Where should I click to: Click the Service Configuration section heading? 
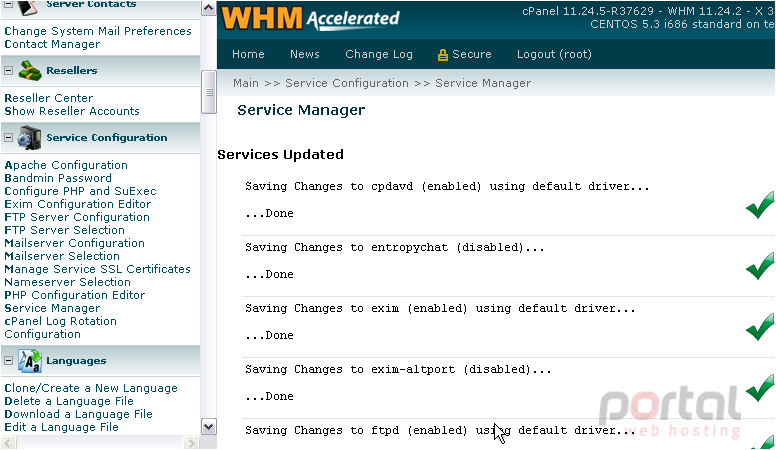(107, 138)
